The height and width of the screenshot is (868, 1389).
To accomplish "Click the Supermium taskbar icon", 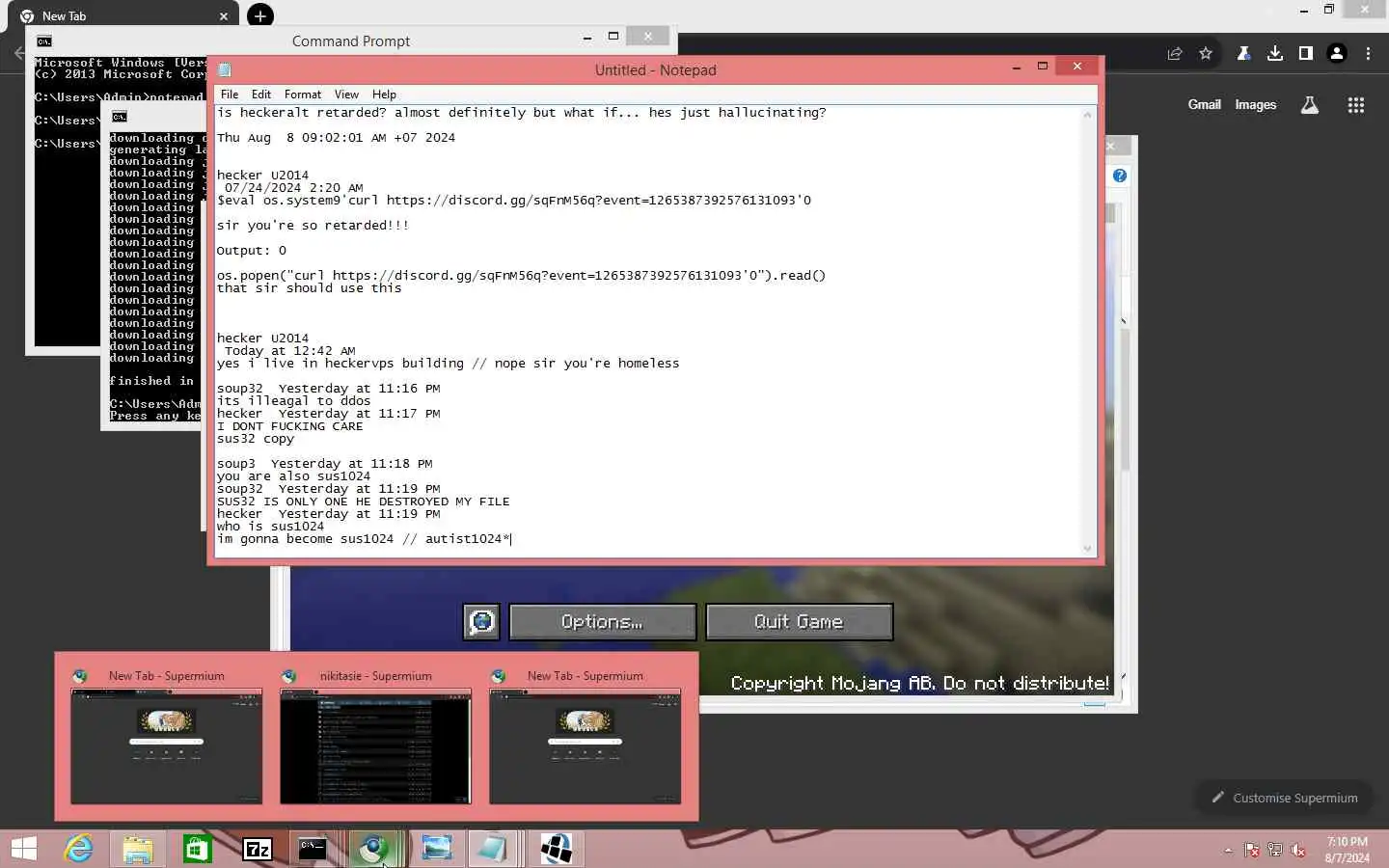I will coord(373,849).
